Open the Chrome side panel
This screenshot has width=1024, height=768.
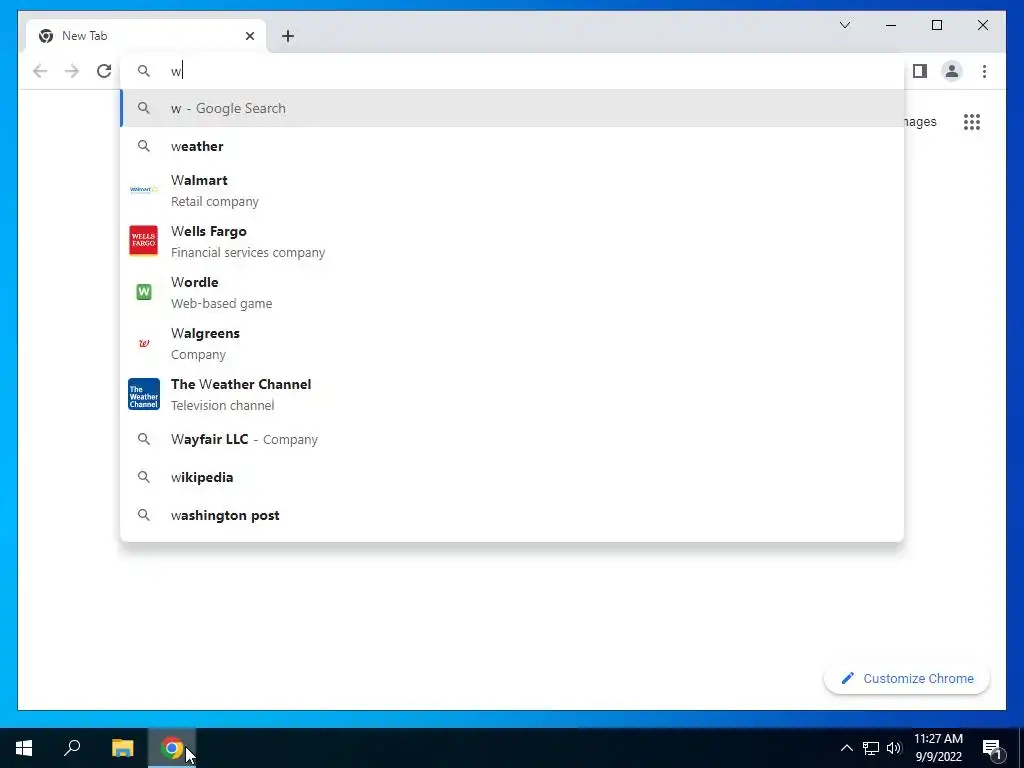[920, 71]
